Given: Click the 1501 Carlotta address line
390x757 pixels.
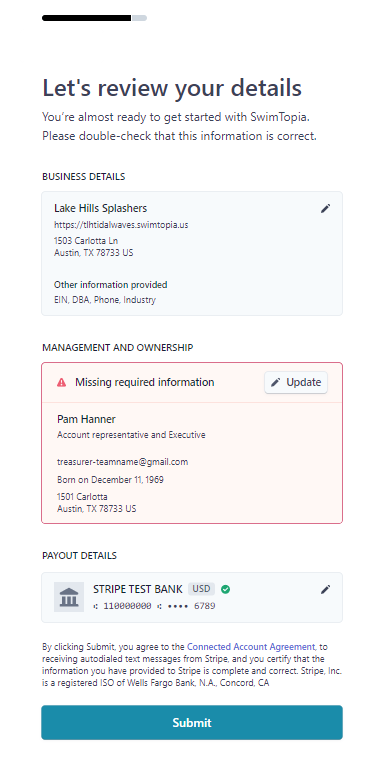Looking at the screenshot, I should [x=82, y=497].
